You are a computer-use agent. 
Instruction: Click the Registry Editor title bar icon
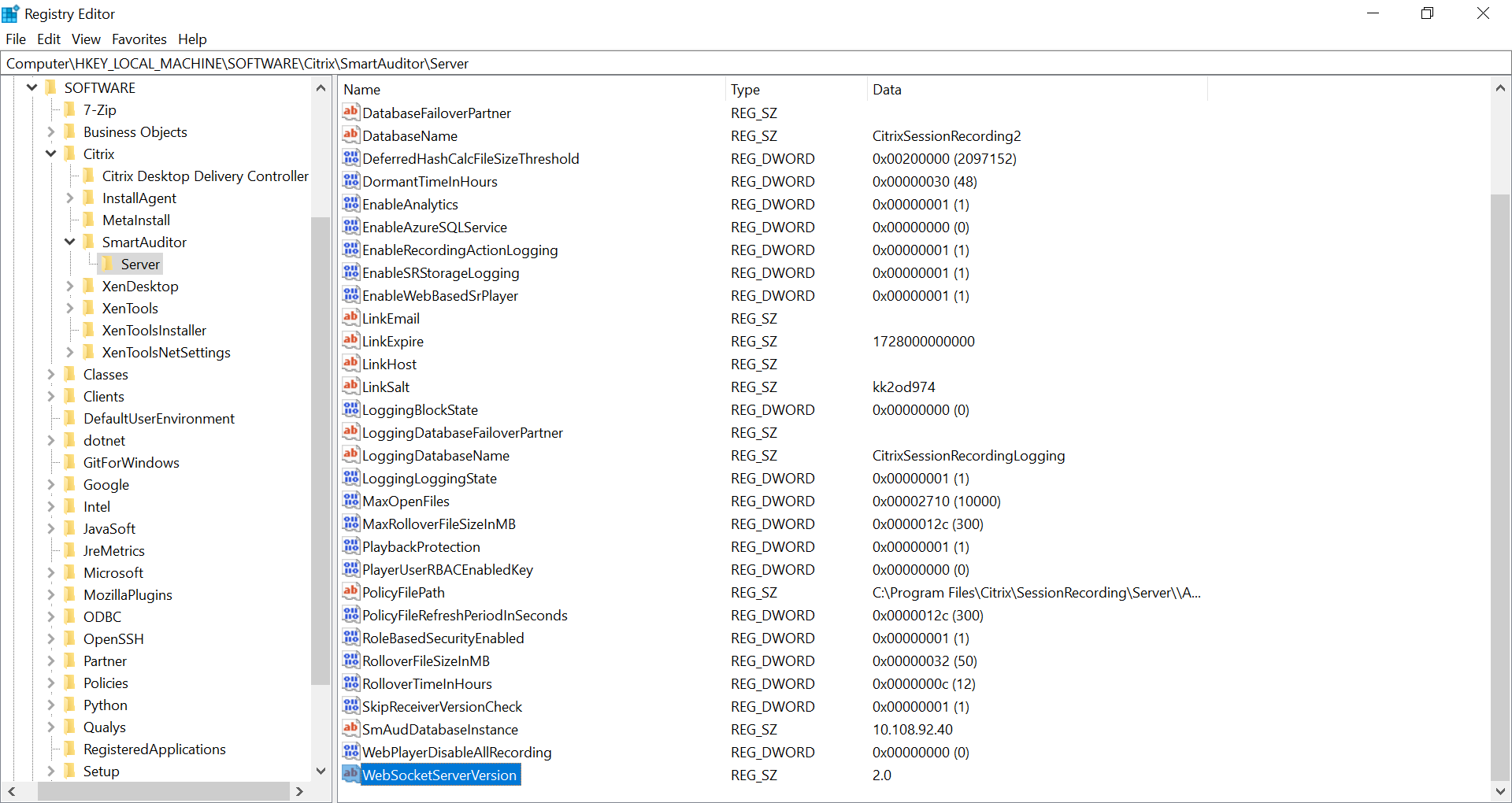coord(11,13)
